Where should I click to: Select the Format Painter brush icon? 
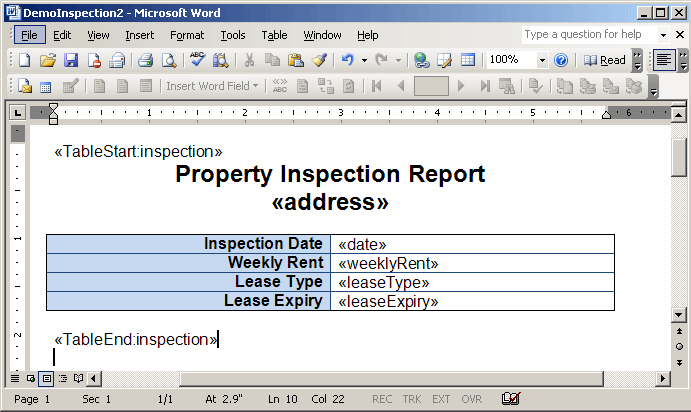(318, 60)
